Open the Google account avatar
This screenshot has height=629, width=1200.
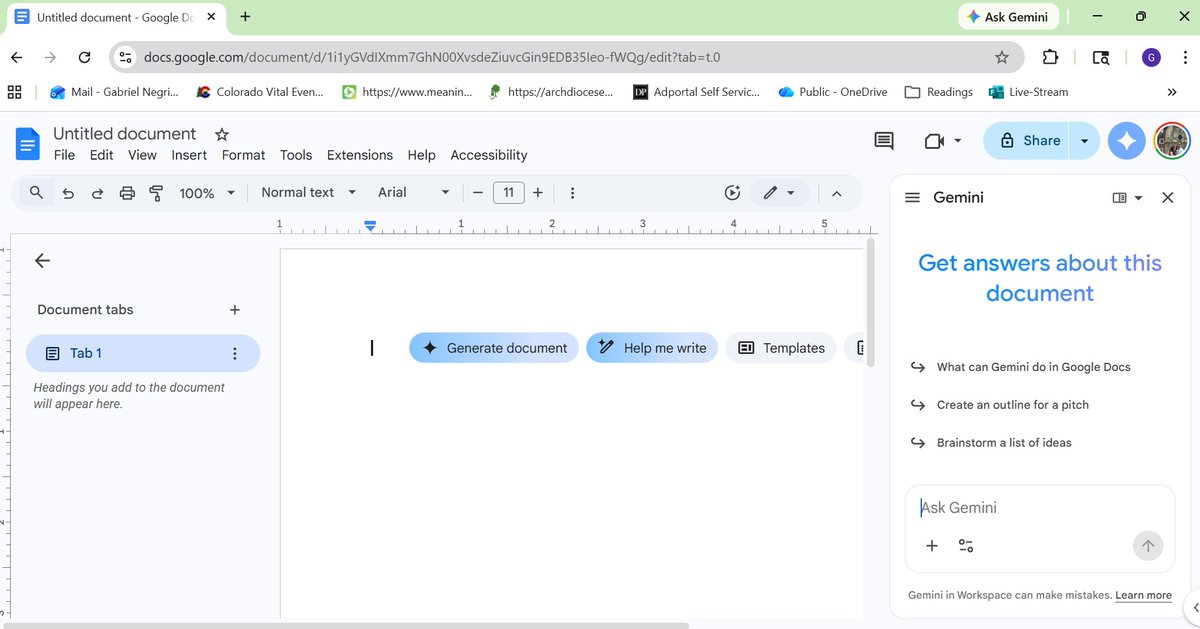point(1172,141)
